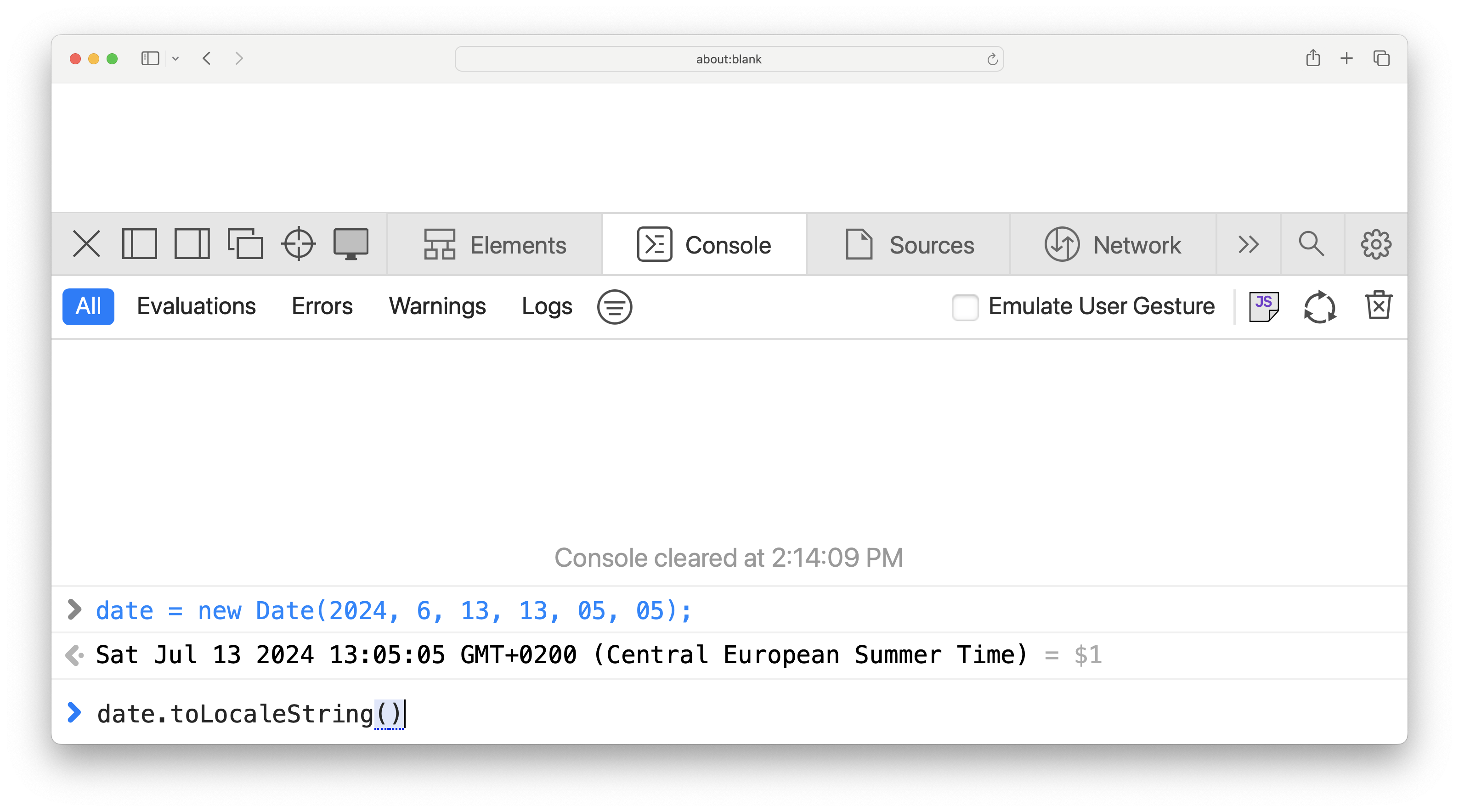Switch to the Network tab
Viewport: 1459px width, 812px height.
(1112, 245)
